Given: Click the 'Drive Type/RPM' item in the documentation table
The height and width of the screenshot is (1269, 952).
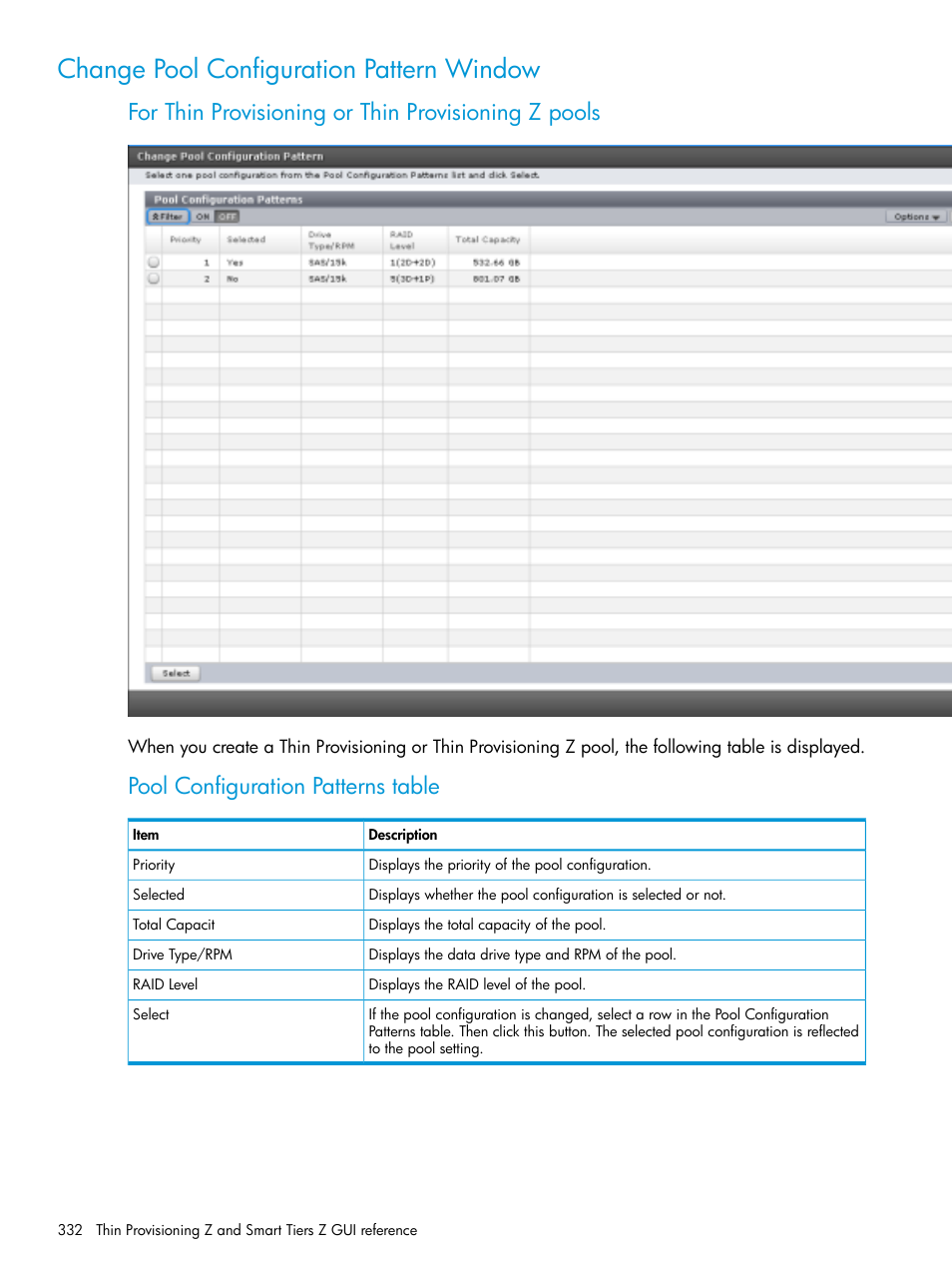Looking at the screenshot, I should coord(183,954).
